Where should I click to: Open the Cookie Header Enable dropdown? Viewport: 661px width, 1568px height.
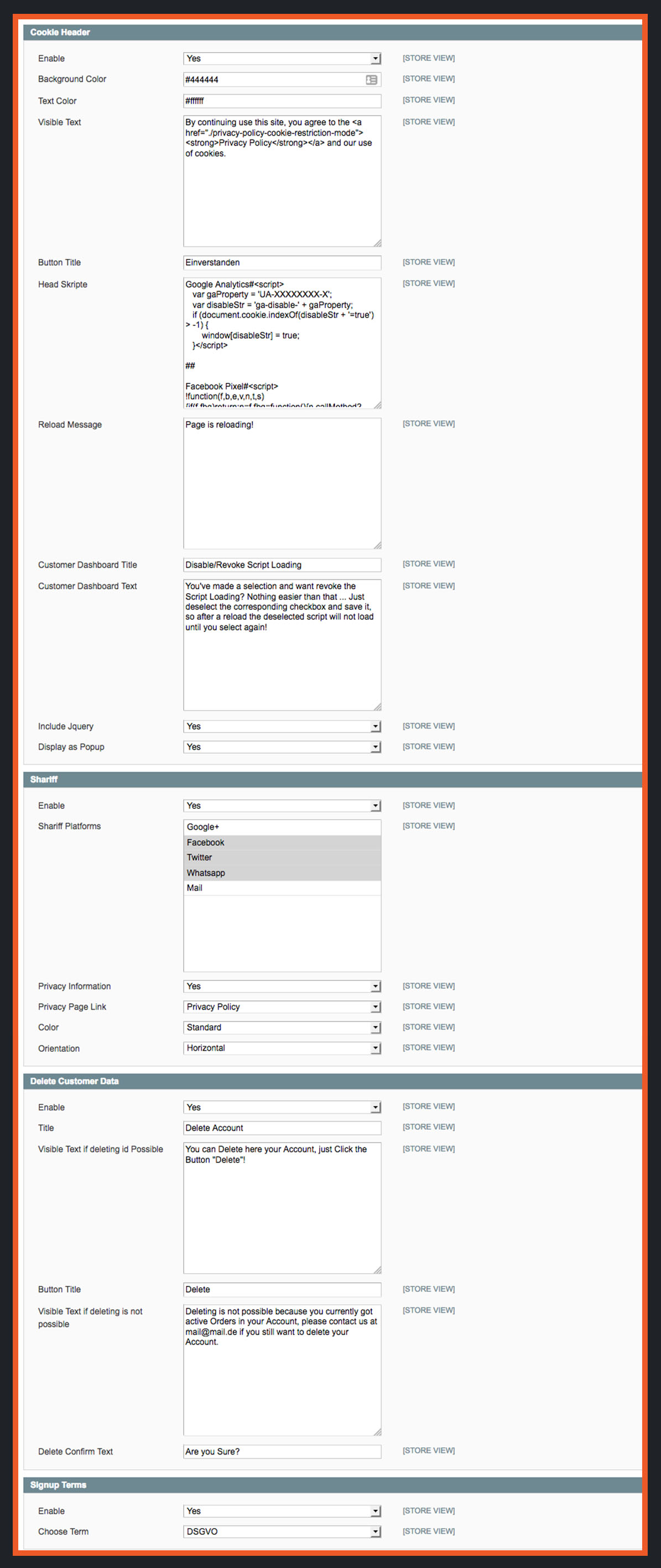[282, 59]
